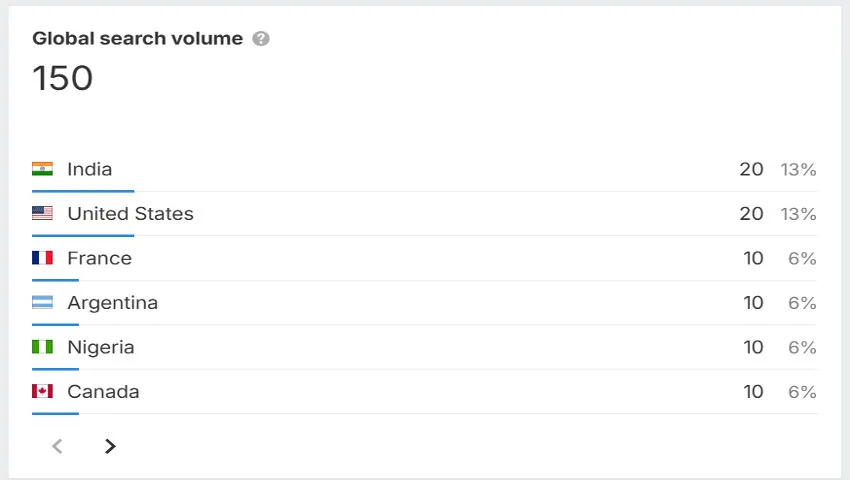Click the 150 global search volume number
The image size is (850, 480).
tap(62, 78)
